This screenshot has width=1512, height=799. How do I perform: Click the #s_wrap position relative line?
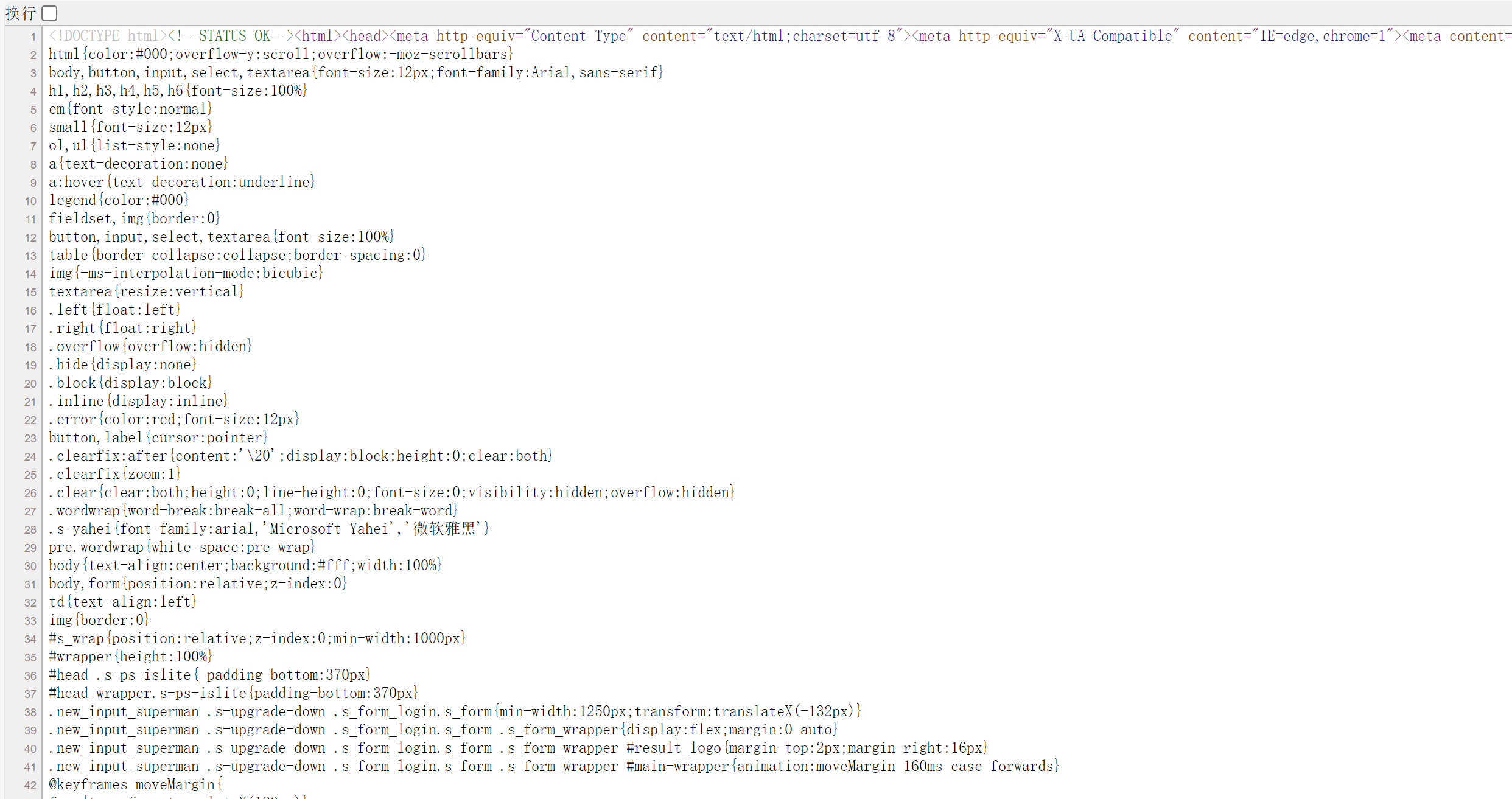(x=257, y=639)
